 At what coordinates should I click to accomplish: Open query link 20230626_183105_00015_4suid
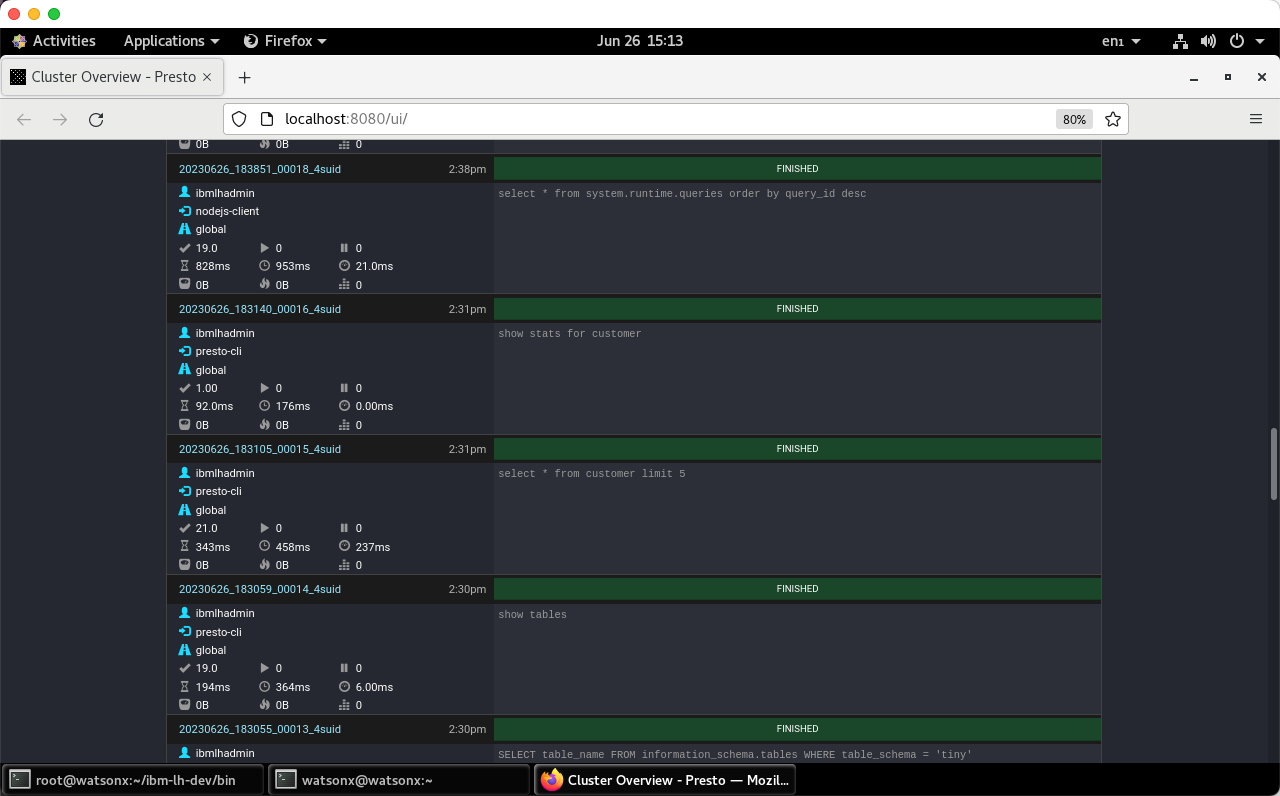pos(260,449)
